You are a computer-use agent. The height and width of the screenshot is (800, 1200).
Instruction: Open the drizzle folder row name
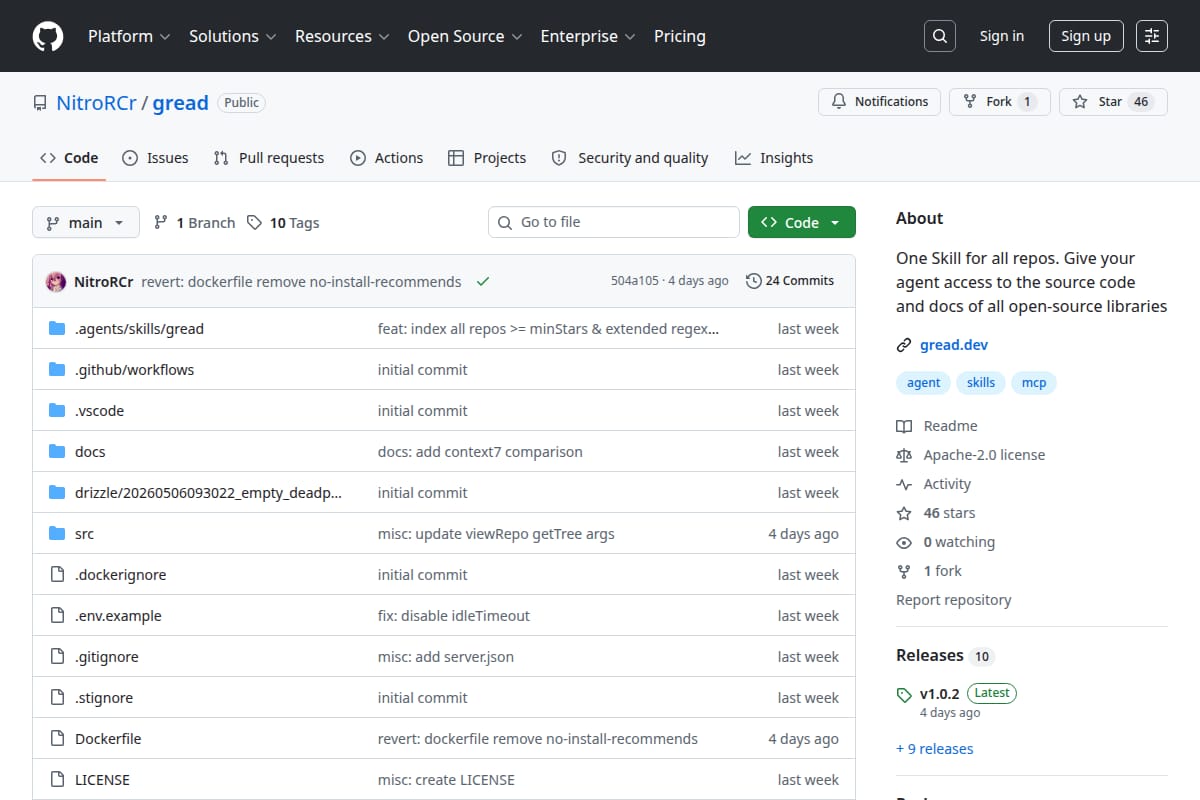[x=208, y=493]
